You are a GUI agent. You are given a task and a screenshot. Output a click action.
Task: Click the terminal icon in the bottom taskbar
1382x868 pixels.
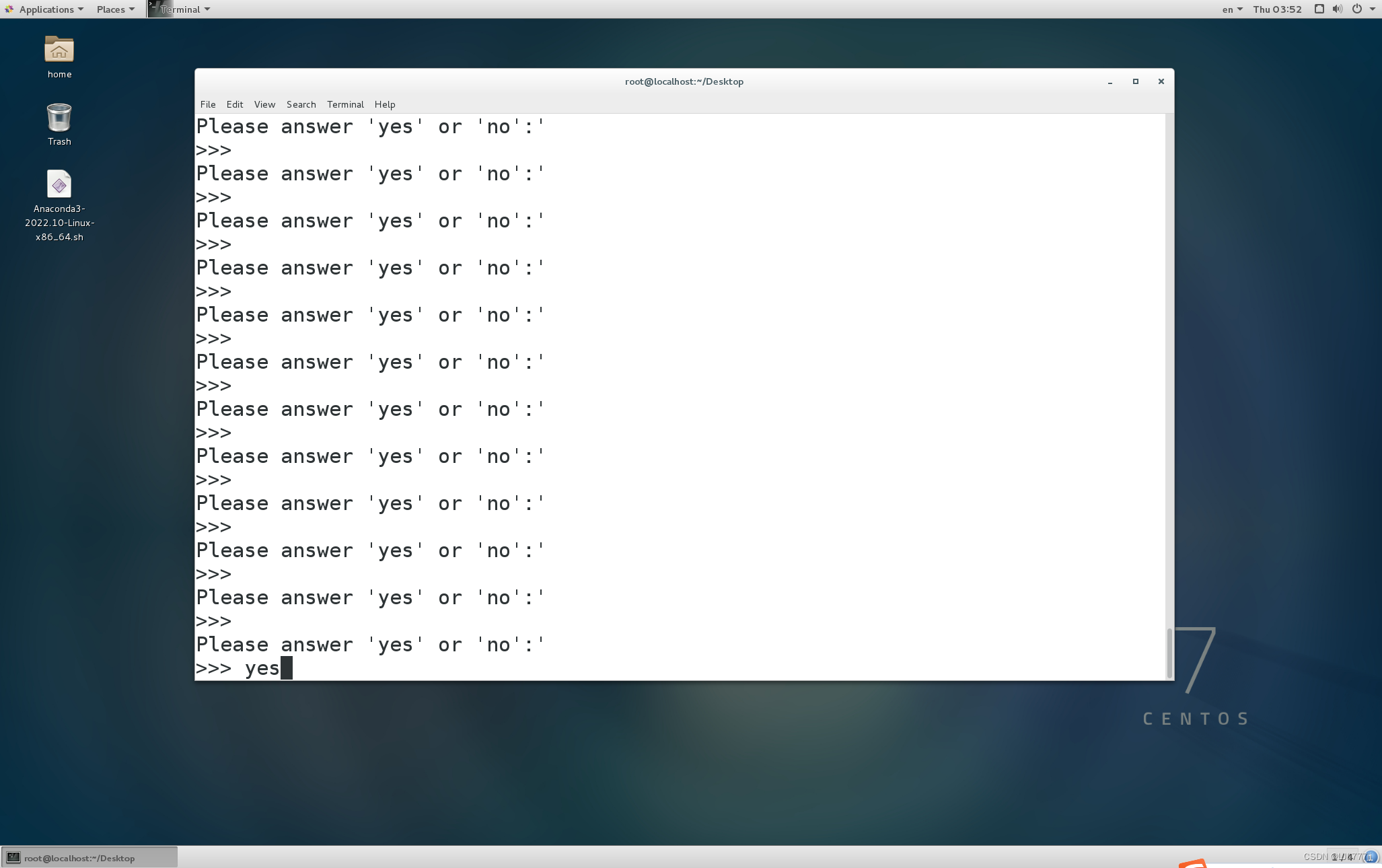pos(11,857)
